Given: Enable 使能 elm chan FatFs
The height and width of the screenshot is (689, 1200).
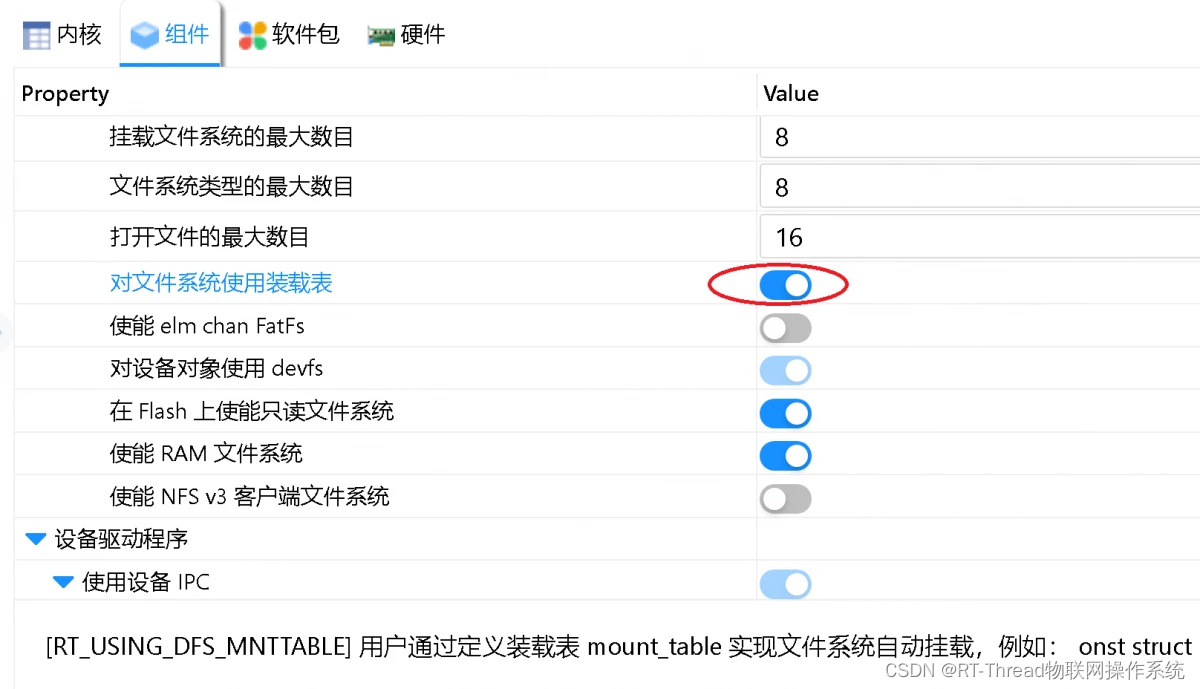Looking at the screenshot, I should (785, 327).
